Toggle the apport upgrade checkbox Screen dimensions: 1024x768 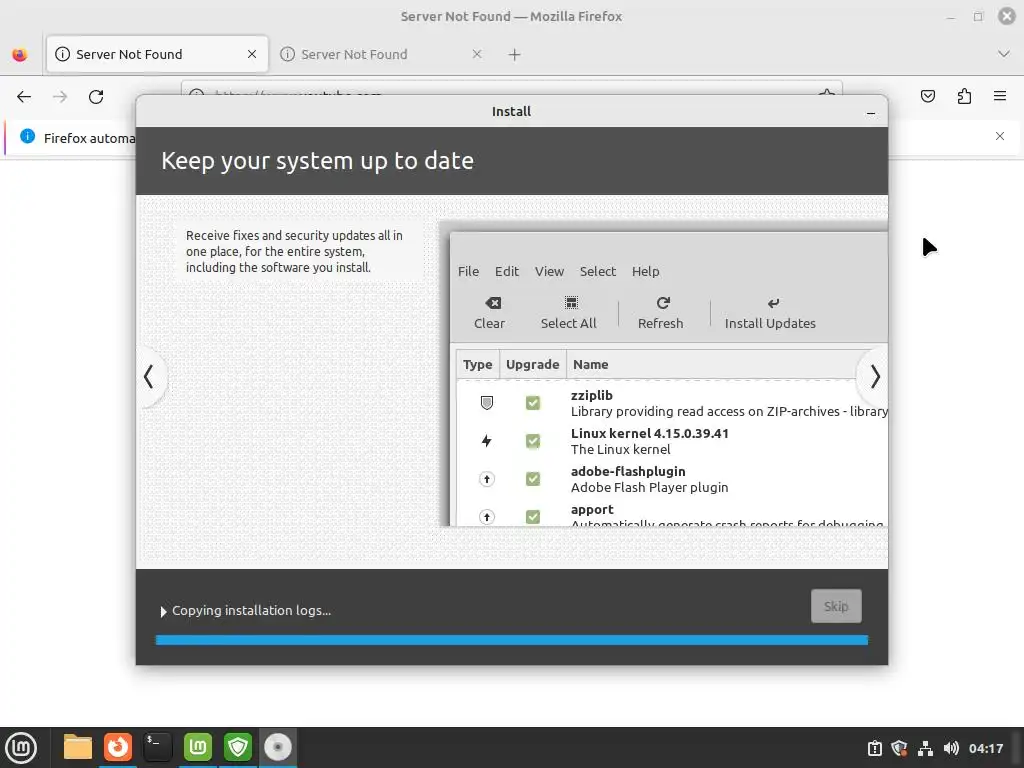[533, 517]
